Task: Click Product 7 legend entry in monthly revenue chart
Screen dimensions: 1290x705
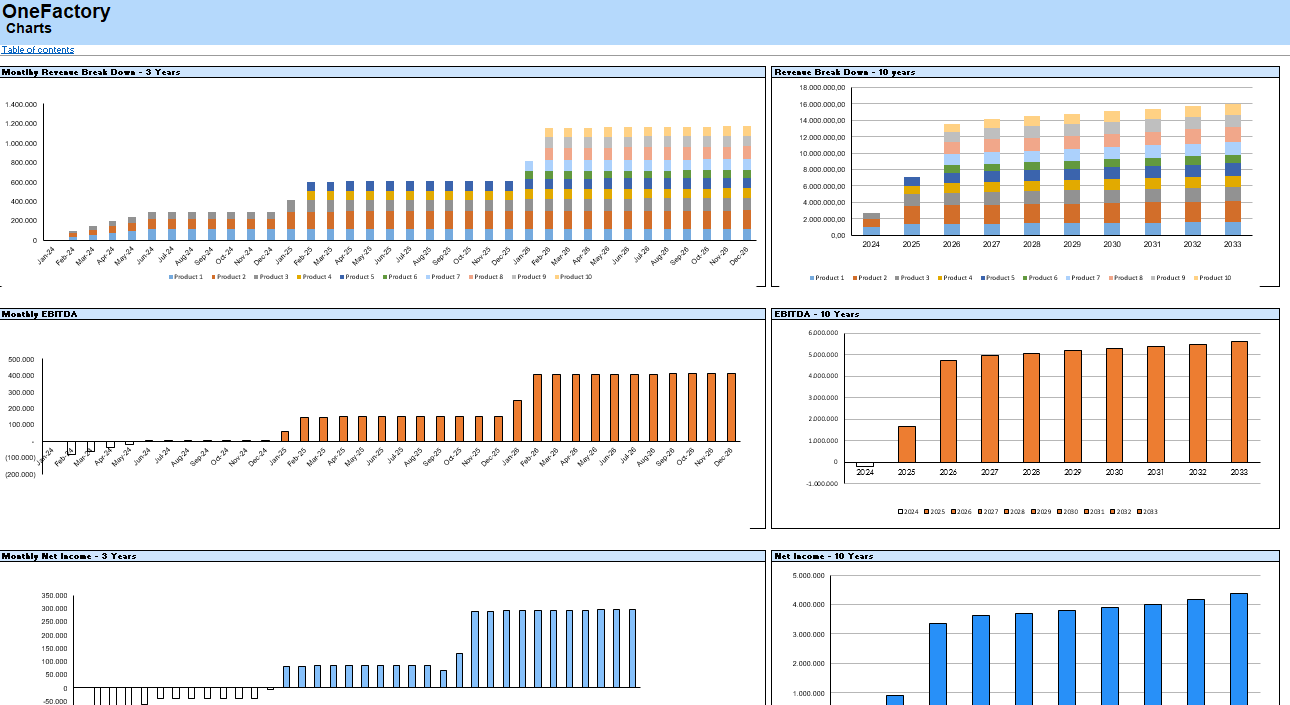Action: 444,277
